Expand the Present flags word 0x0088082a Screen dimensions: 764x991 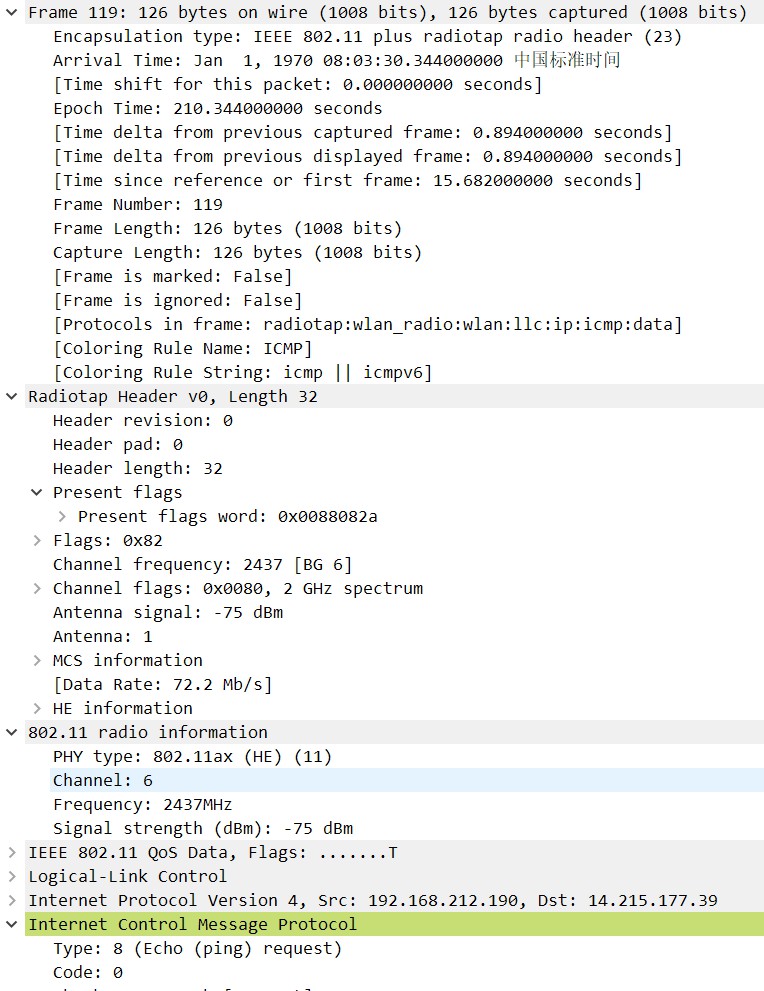click(62, 517)
